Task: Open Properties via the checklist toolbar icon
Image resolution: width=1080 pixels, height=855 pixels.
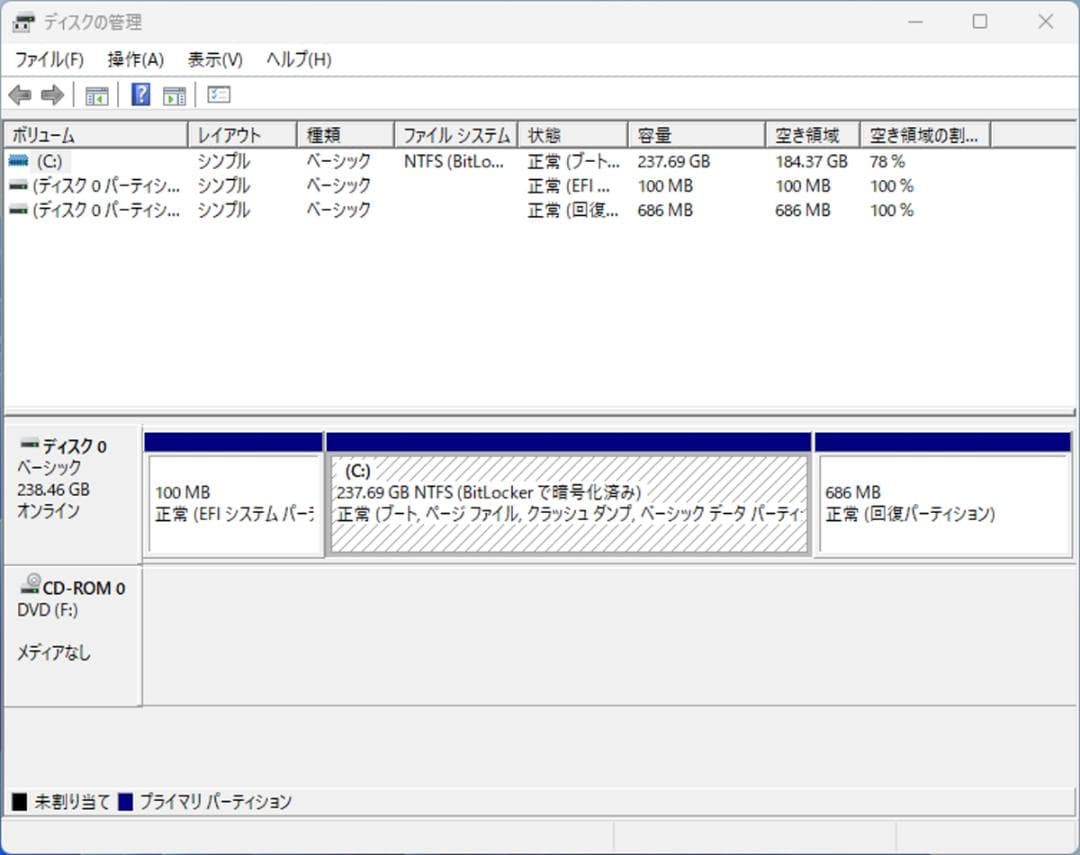Action: 218,94
